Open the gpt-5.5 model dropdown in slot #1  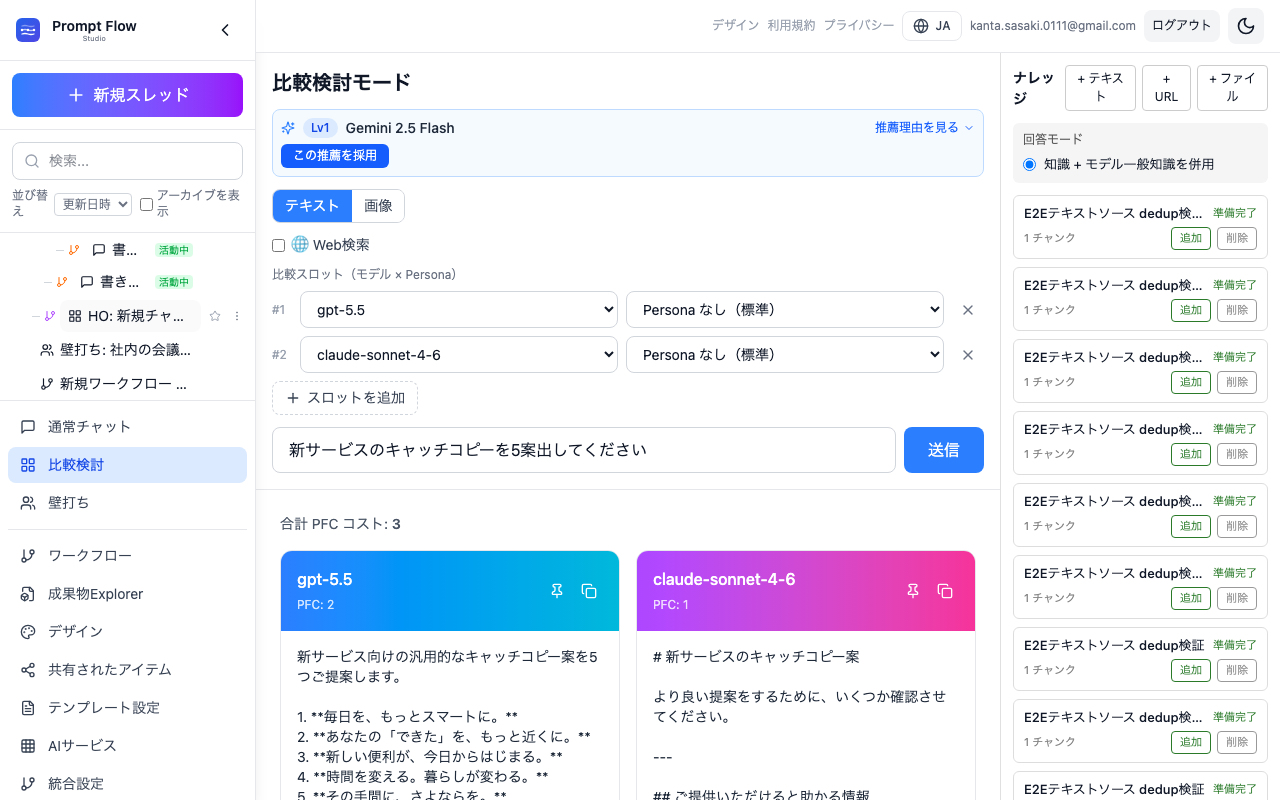click(459, 310)
